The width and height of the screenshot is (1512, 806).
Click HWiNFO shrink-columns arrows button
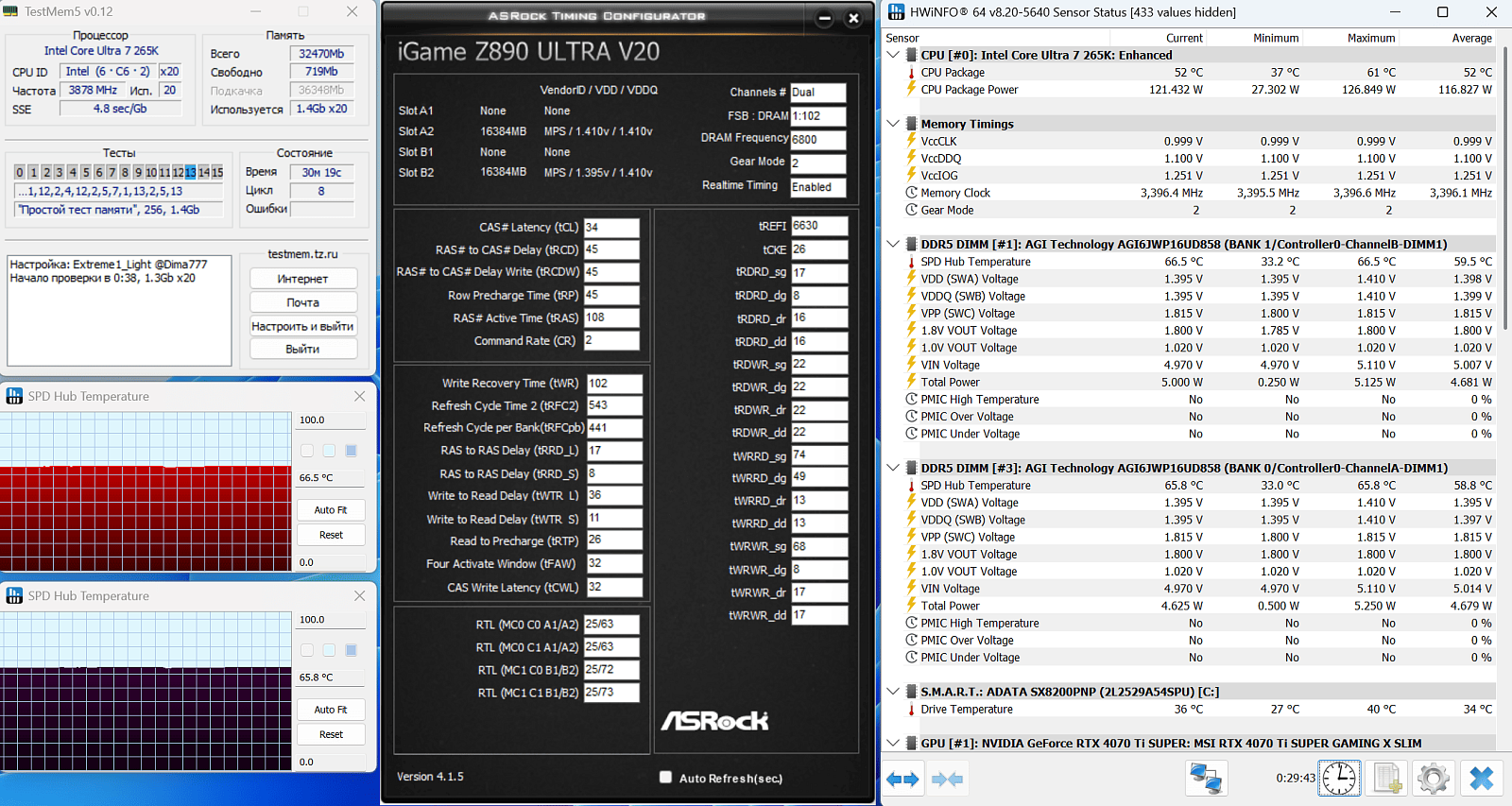pos(947,779)
